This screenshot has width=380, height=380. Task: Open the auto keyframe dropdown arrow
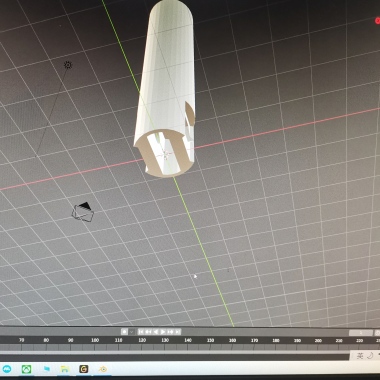(132, 332)
